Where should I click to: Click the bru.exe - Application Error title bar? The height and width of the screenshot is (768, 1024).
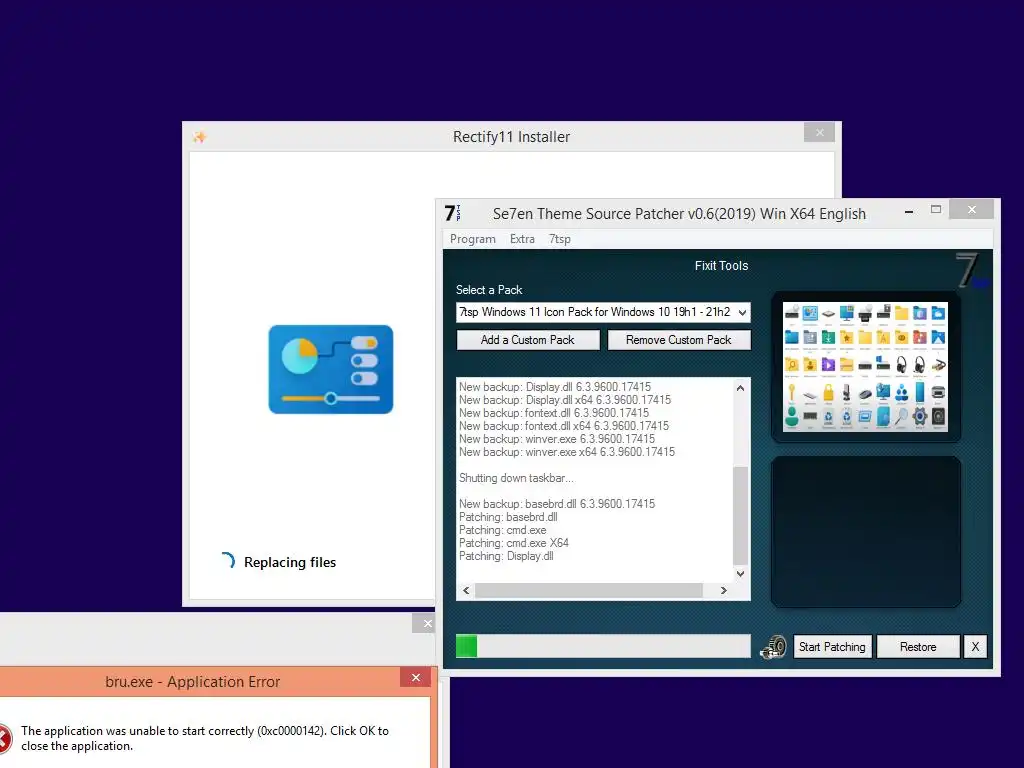(x=193, y=682)
